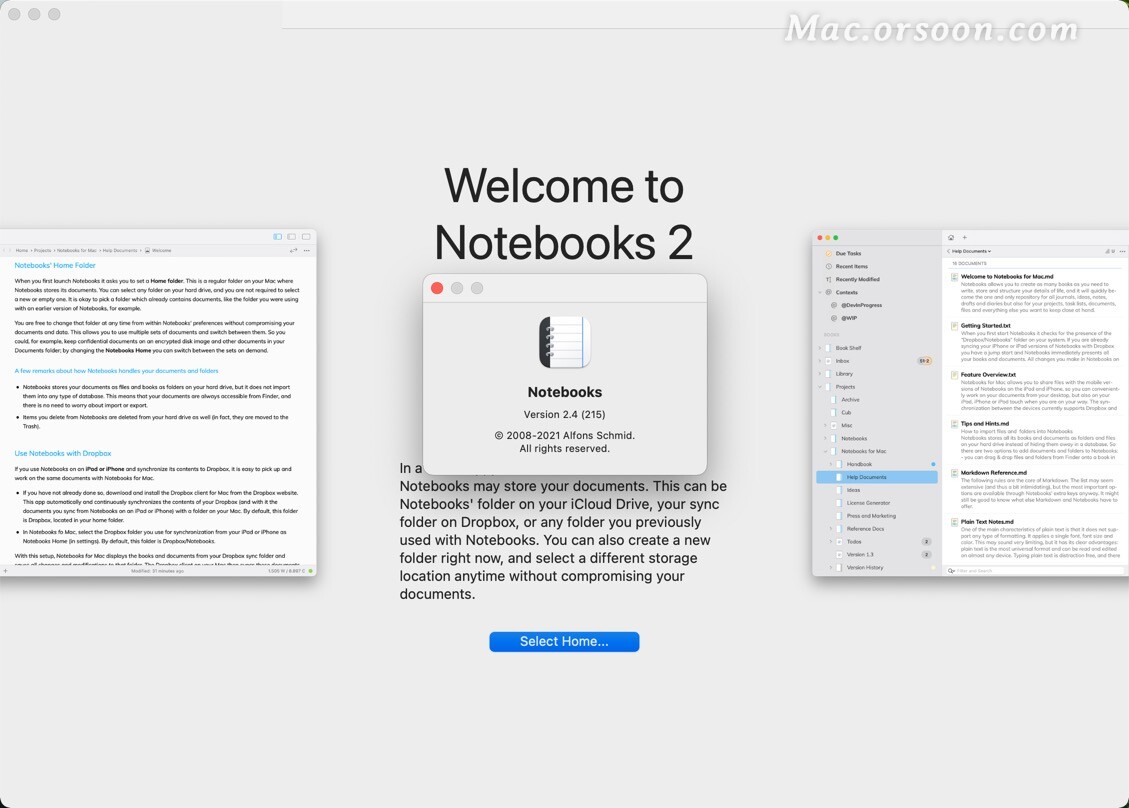Open the Help Documents dropdown menu
This screenshot has width=1129, height=808.
[989, 251]
